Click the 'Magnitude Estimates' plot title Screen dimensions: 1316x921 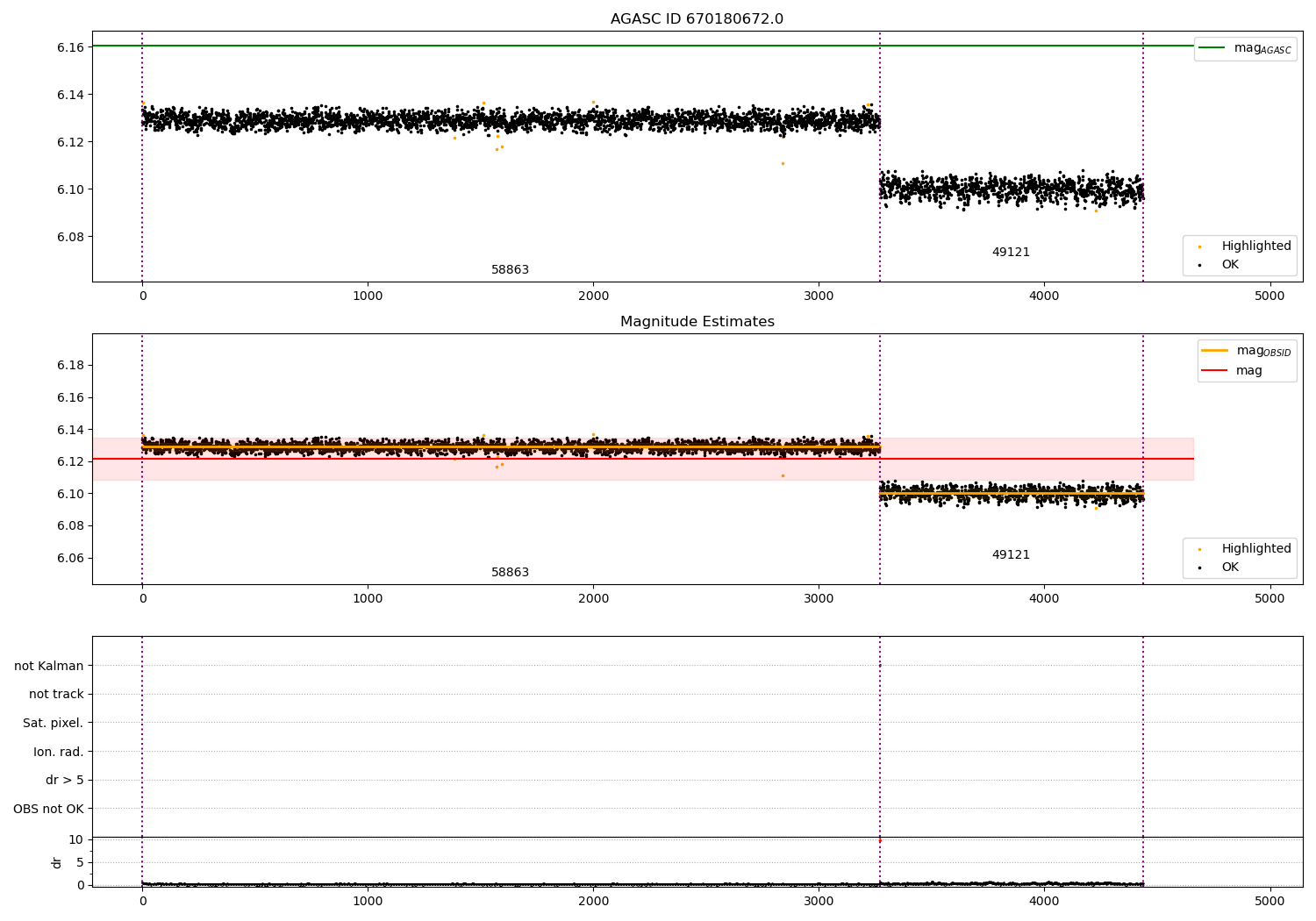click(697, 322)
